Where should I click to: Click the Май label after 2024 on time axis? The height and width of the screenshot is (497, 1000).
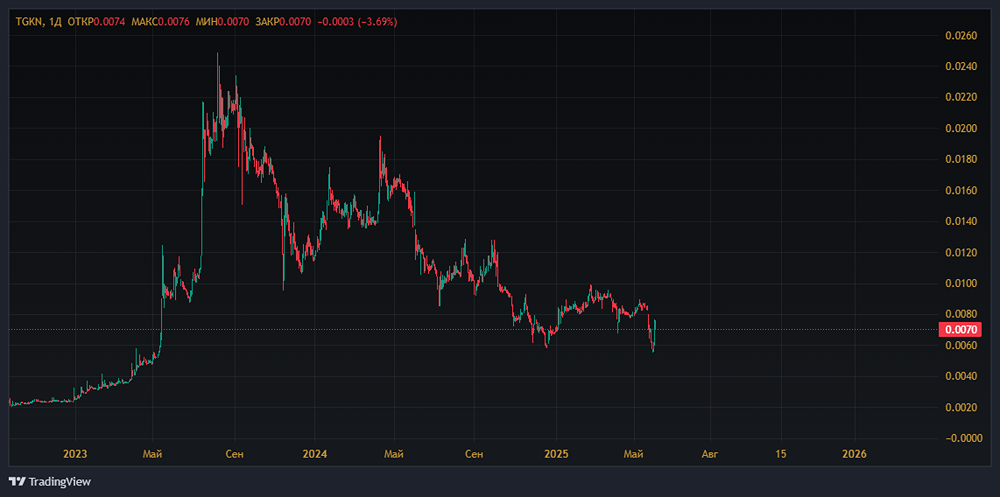click(393, 454)
